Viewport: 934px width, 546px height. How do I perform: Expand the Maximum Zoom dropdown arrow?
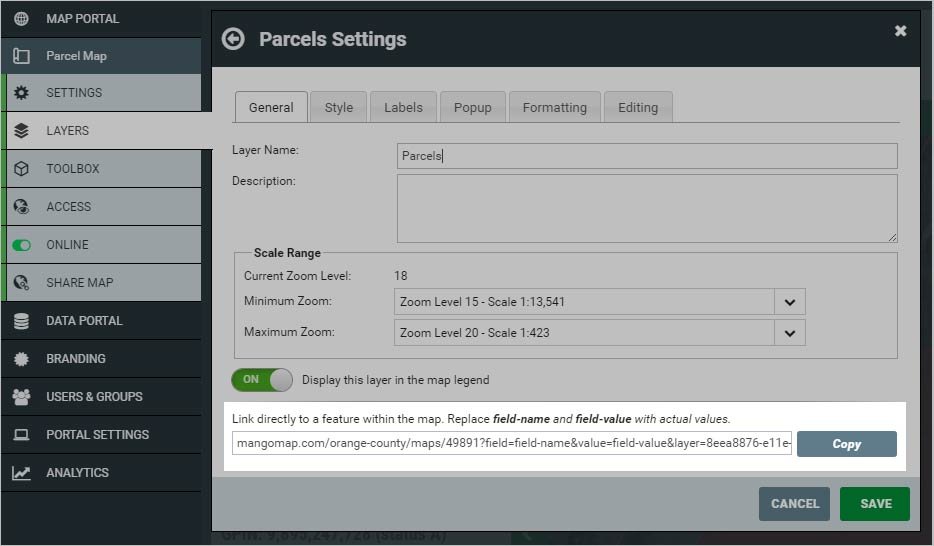(790, 333)
